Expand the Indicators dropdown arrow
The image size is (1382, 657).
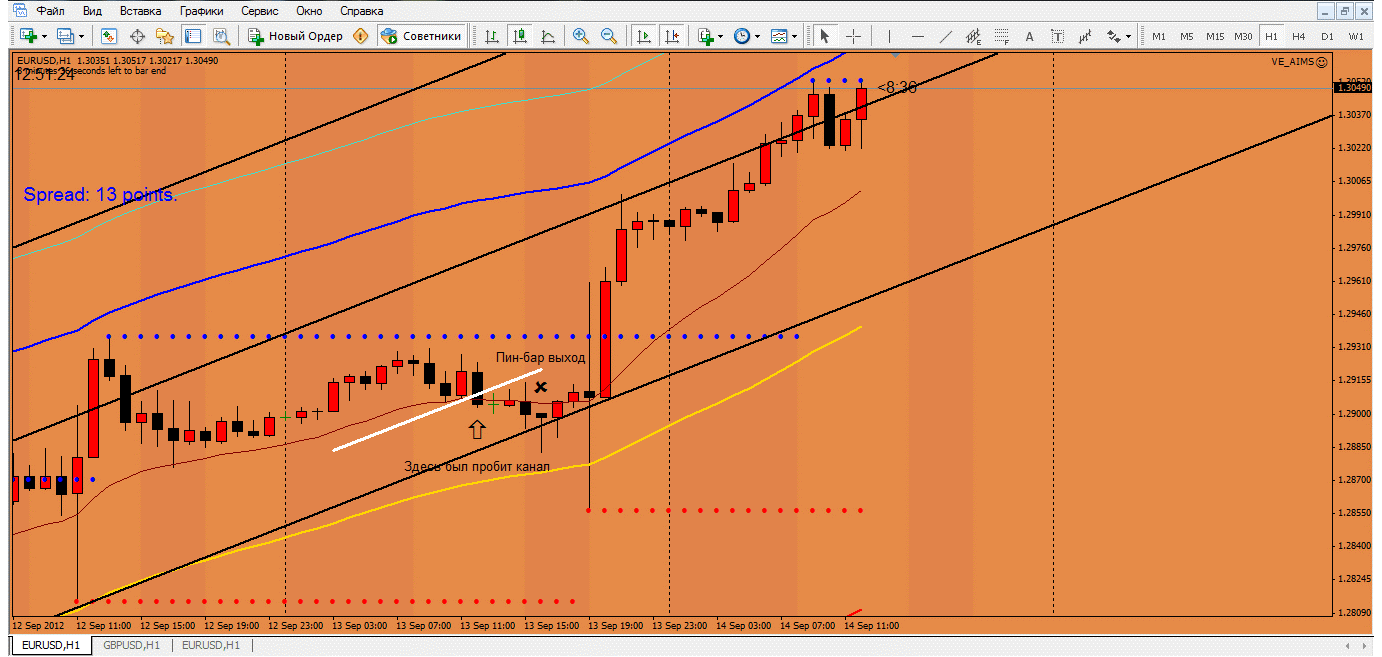coord(721,36)
